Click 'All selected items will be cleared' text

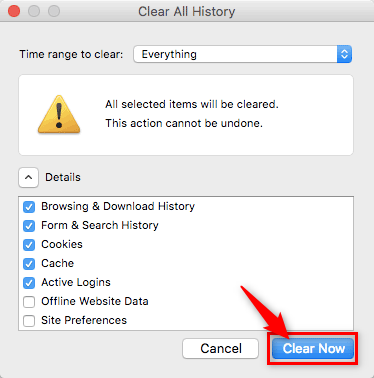click(x=192, y=104)
